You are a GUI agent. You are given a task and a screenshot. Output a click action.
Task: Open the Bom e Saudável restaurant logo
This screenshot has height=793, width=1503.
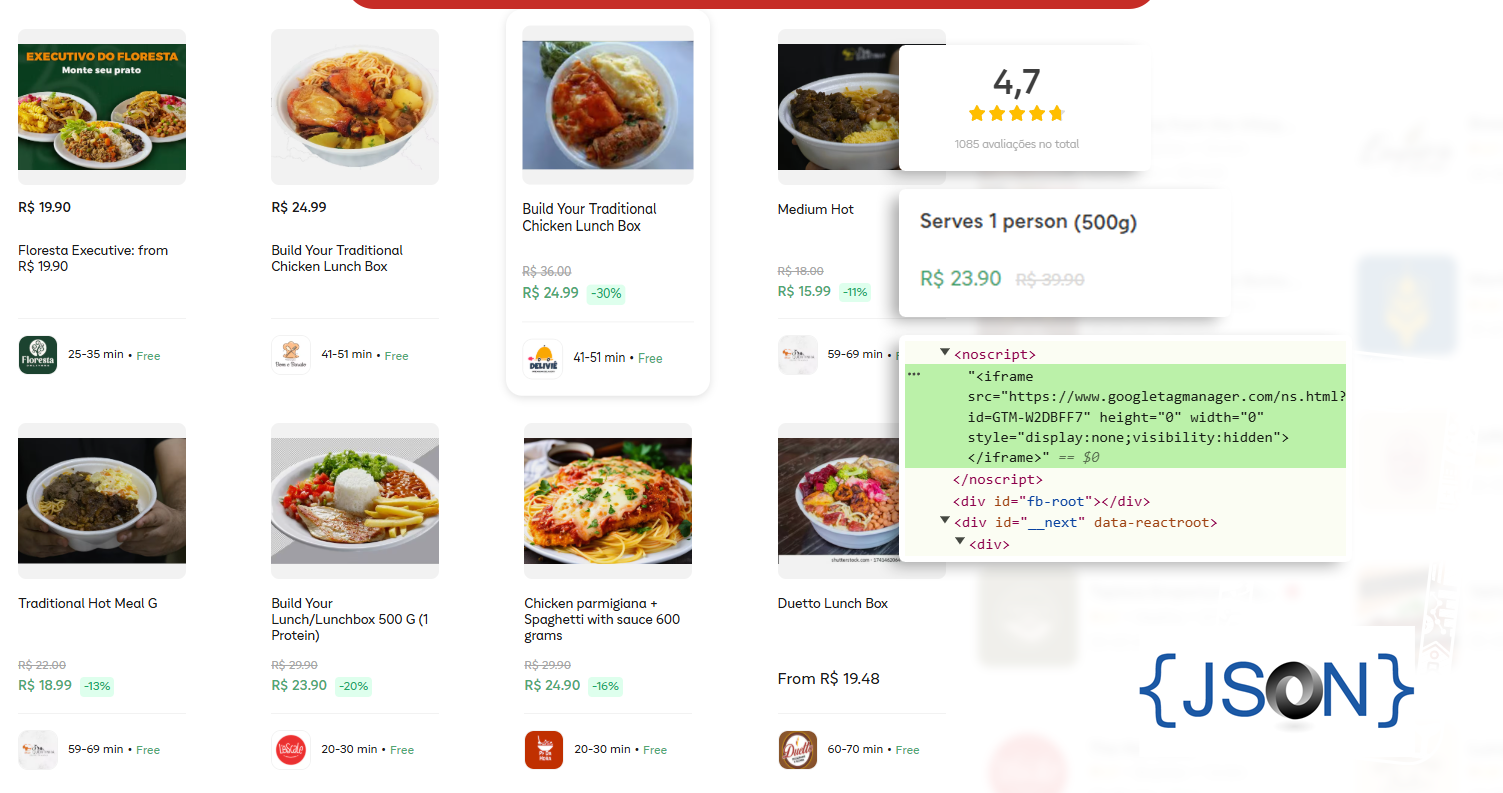coord(291,355)
